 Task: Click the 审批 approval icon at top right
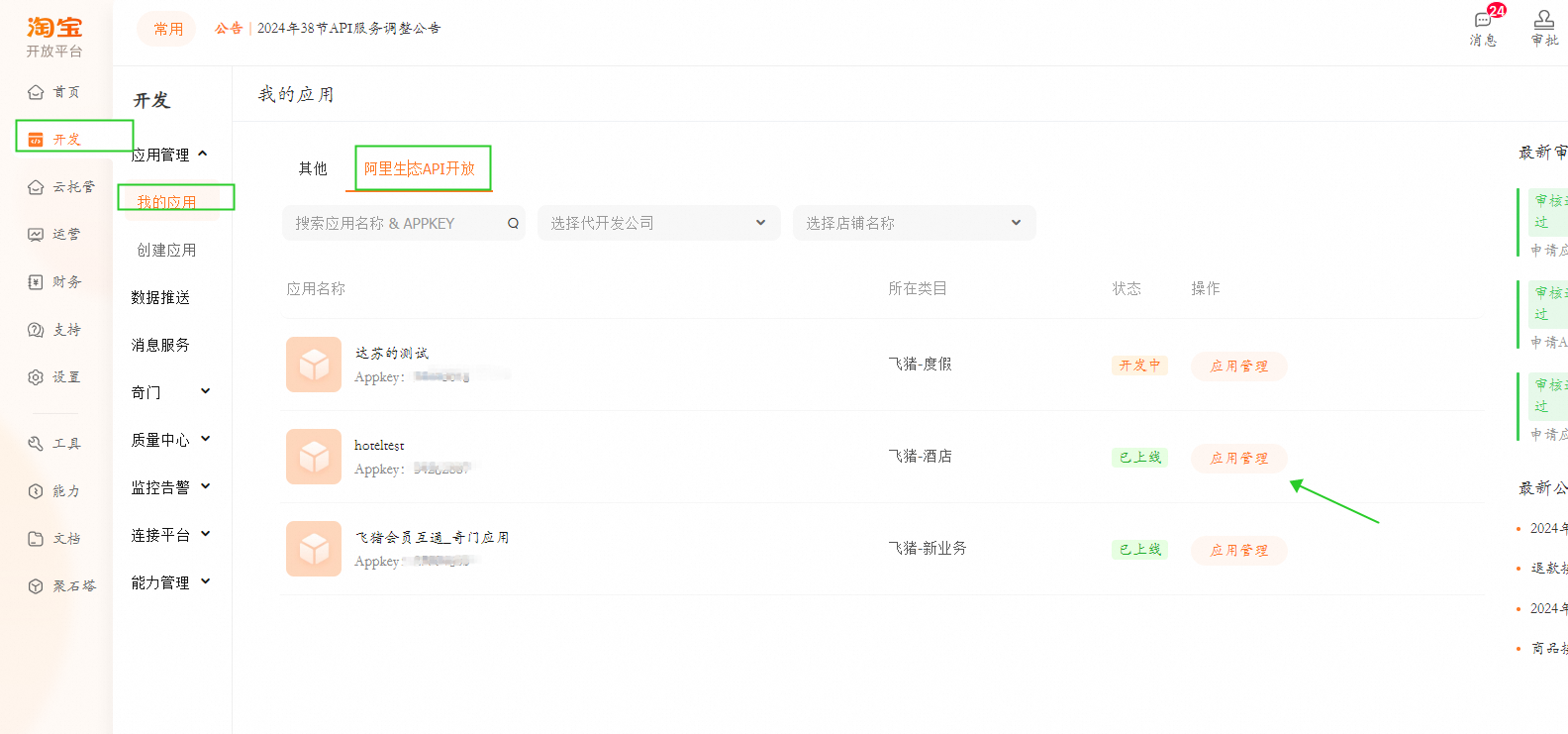pyautogui.click(x=1543, y=20)
